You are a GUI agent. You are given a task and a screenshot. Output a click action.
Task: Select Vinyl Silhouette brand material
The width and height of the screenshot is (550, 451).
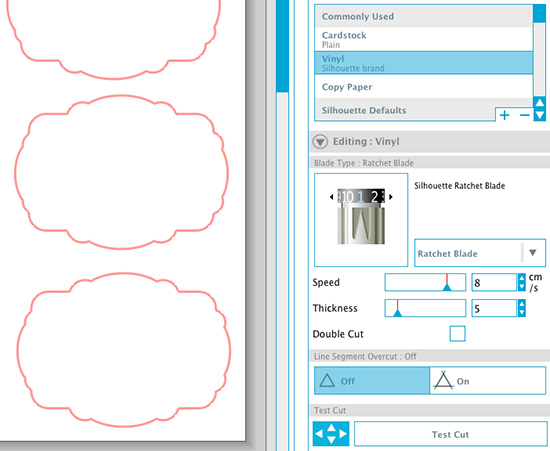[x=424, y=63]
